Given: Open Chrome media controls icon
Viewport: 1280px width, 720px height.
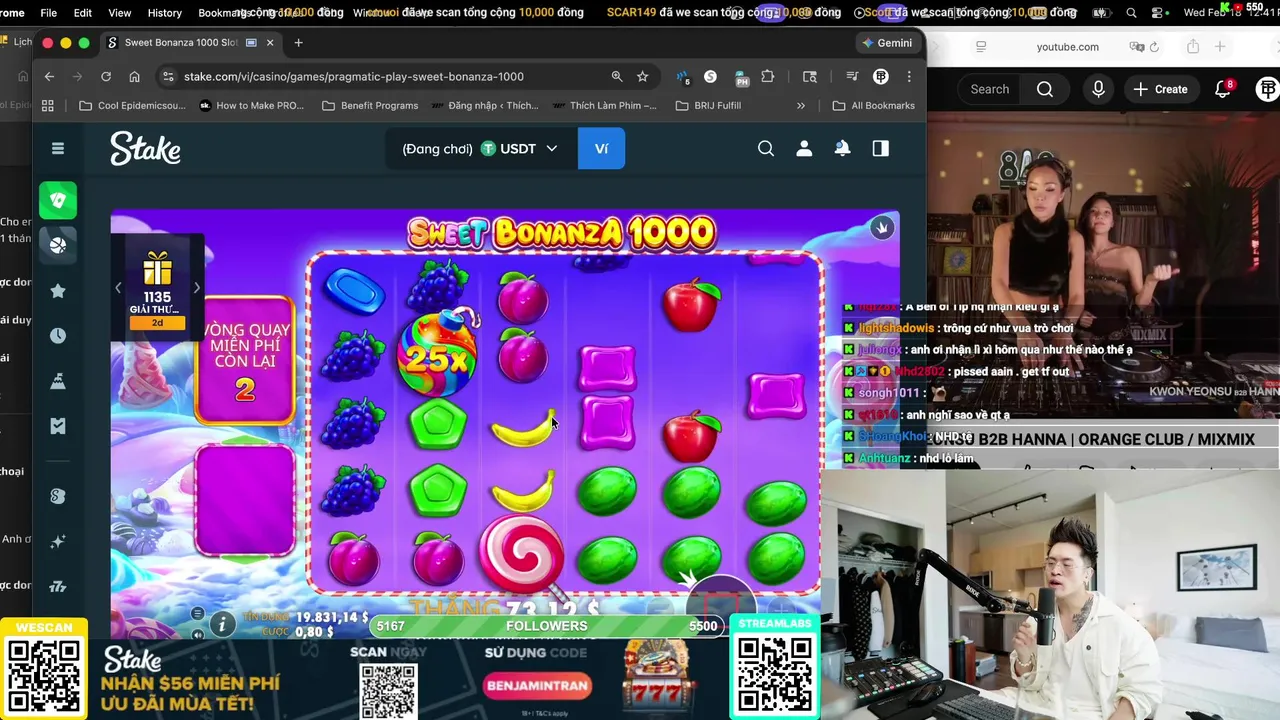Looking at the screenshot, I should pos(852,76).
